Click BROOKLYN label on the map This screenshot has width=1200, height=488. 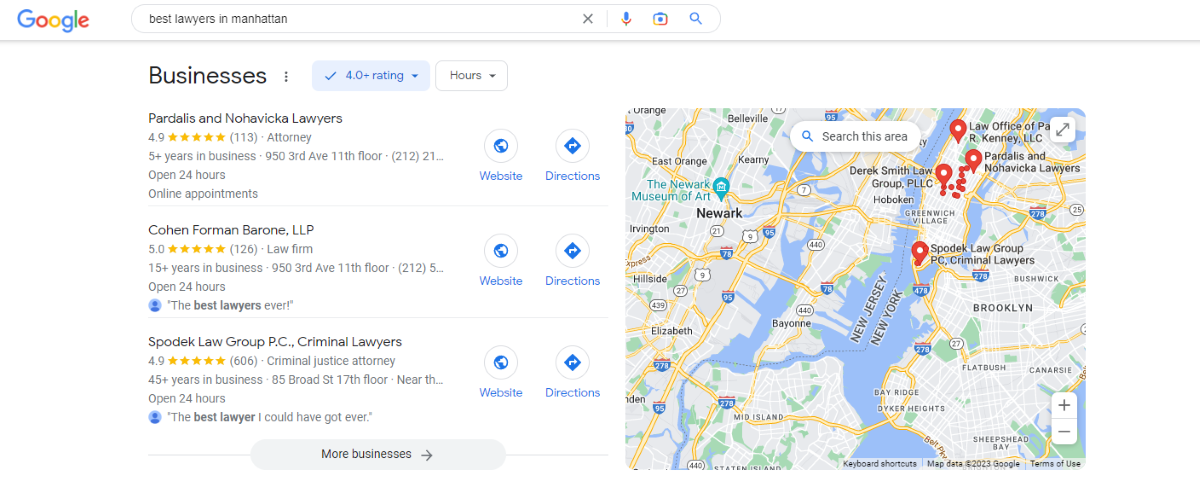pos(1003,308)
